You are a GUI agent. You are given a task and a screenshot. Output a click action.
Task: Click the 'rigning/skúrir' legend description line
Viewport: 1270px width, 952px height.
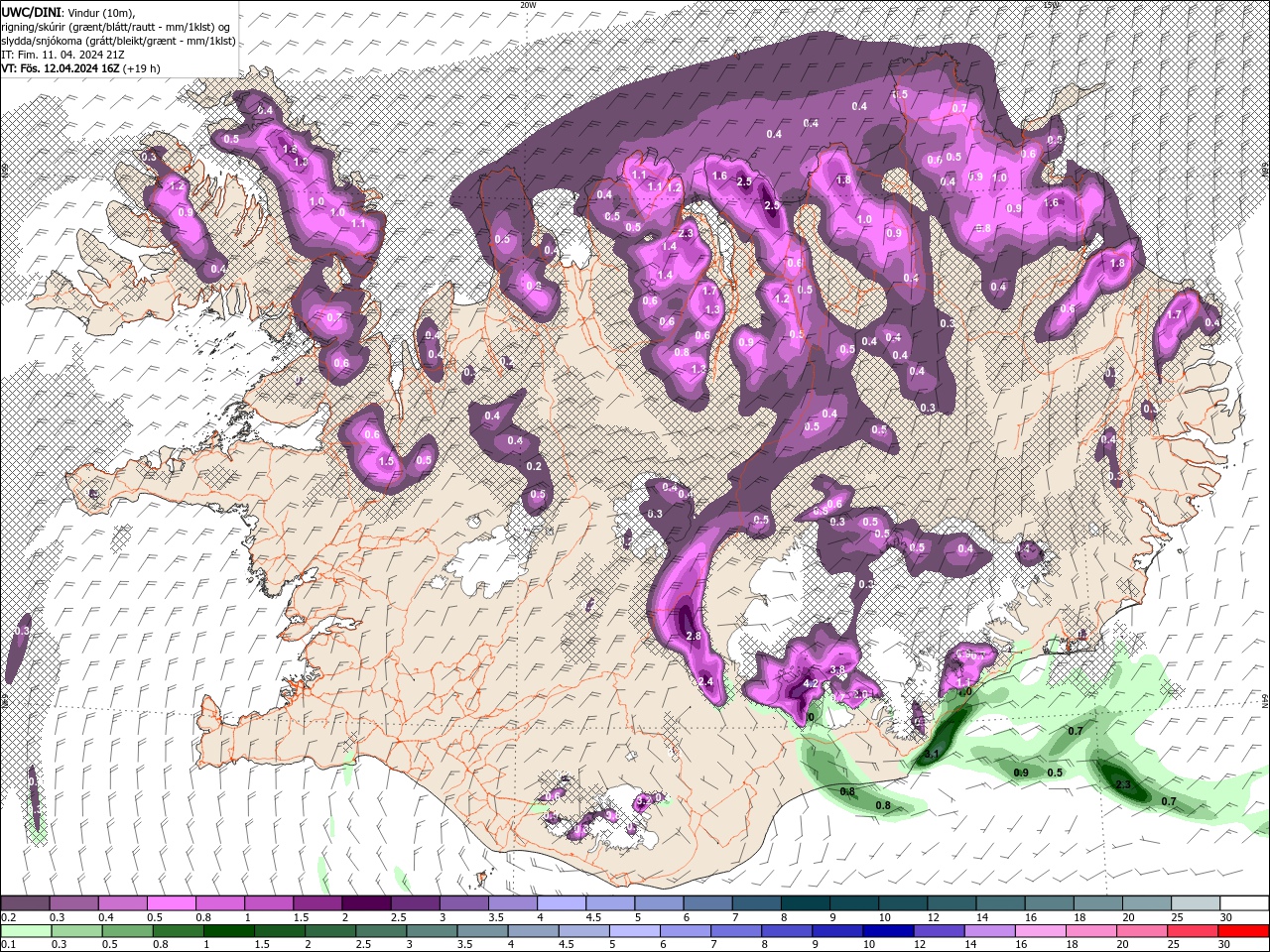pos(116,26)
